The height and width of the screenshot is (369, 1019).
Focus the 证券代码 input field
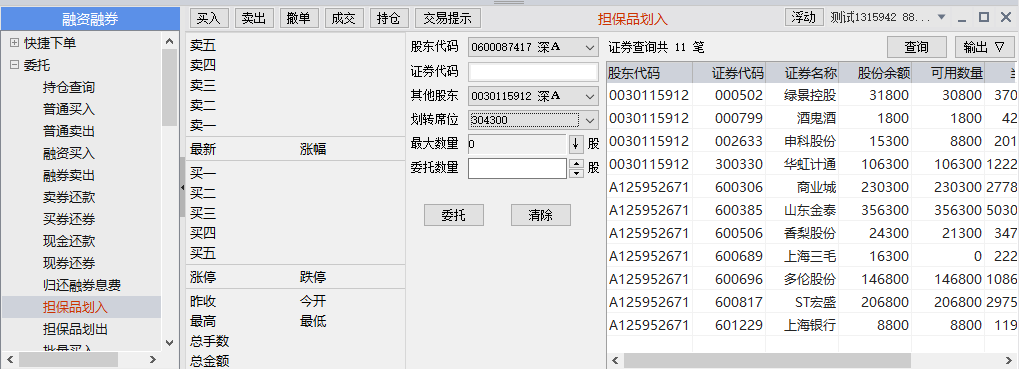coord(533,71)
